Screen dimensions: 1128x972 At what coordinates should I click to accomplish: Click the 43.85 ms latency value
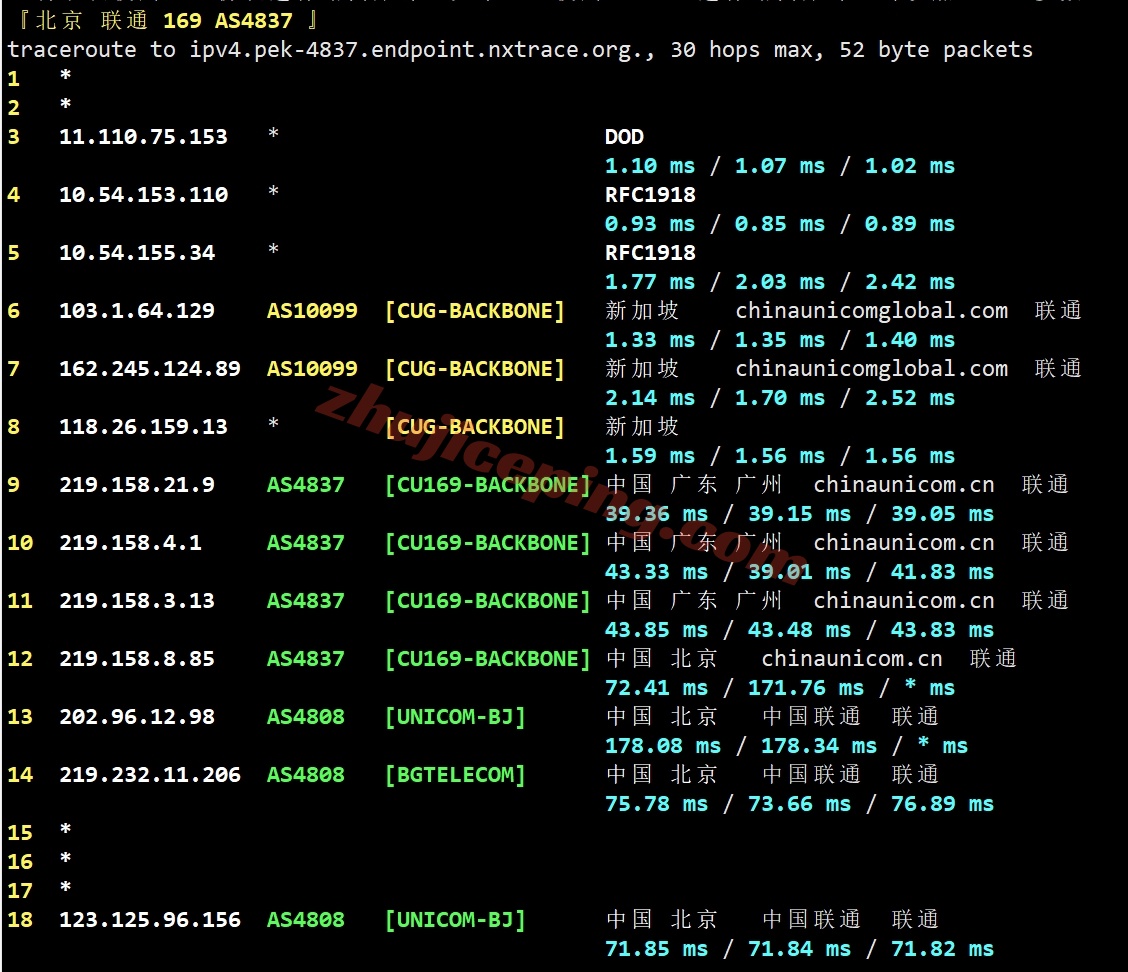656,630
